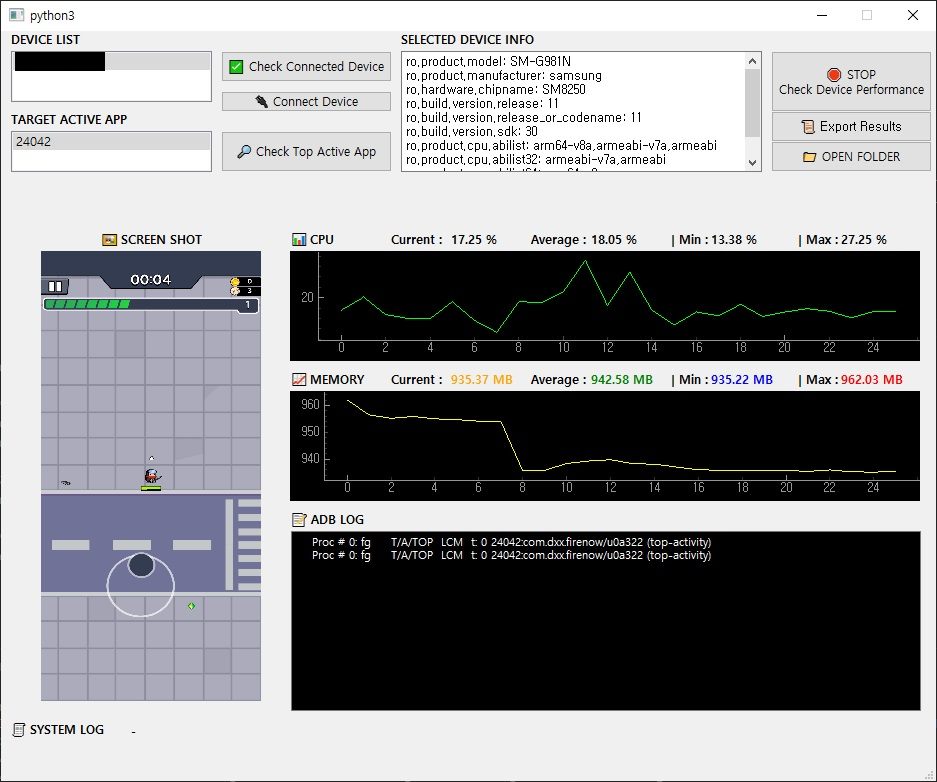
Task: Click the CPU bar chart icon
Action: tap(299, 240)
